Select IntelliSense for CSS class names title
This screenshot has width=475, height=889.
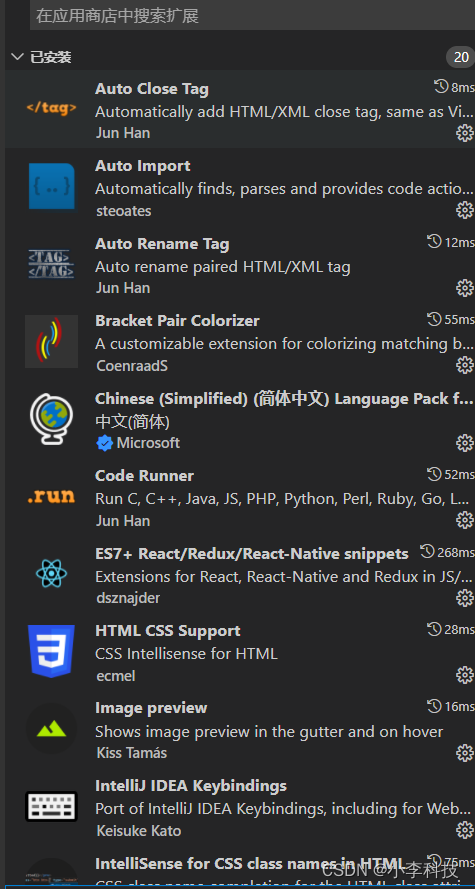pos(250,863)
